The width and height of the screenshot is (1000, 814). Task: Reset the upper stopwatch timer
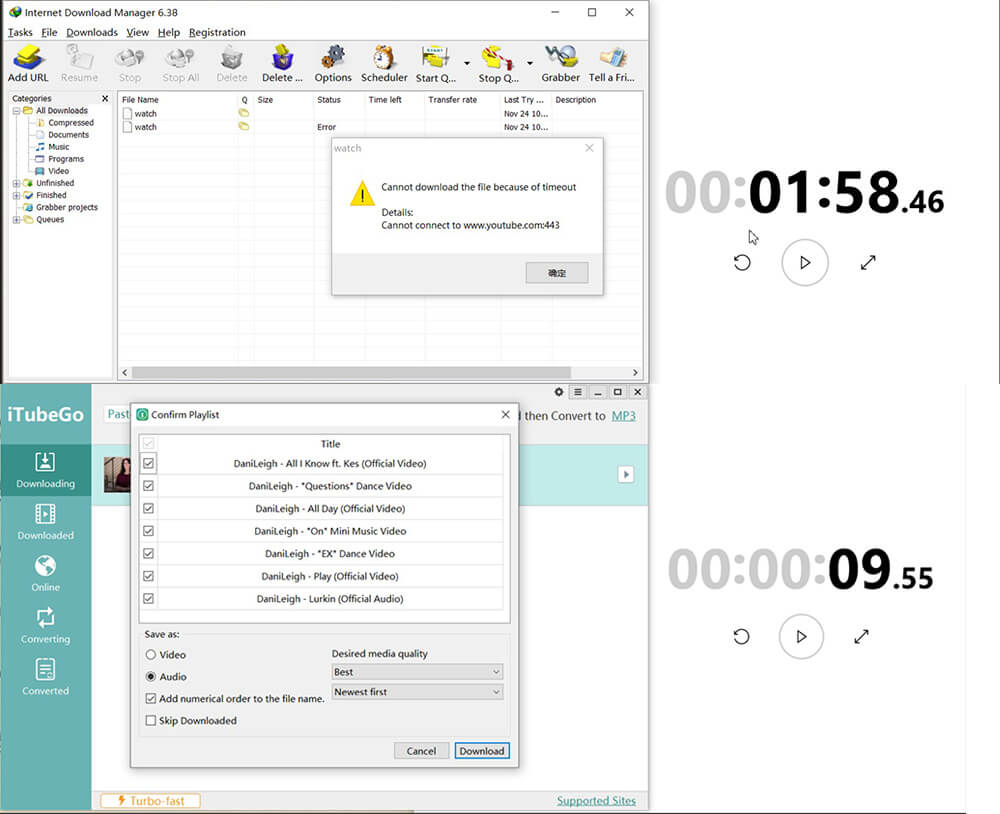coord(742,262)
